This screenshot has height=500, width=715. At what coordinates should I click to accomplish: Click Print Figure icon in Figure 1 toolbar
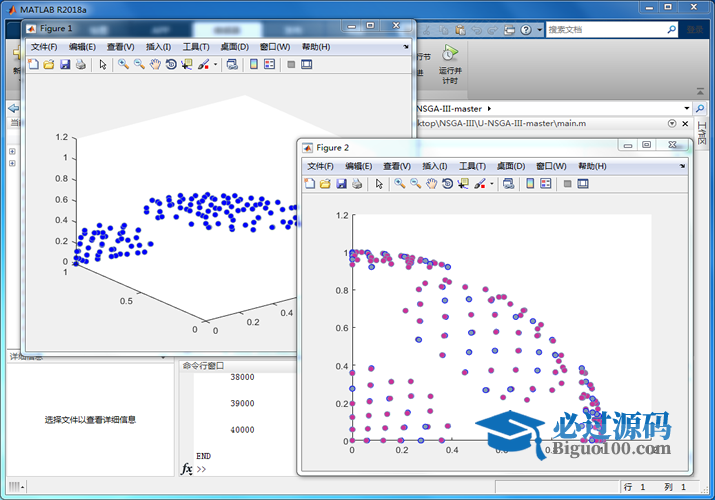[81, 65]
